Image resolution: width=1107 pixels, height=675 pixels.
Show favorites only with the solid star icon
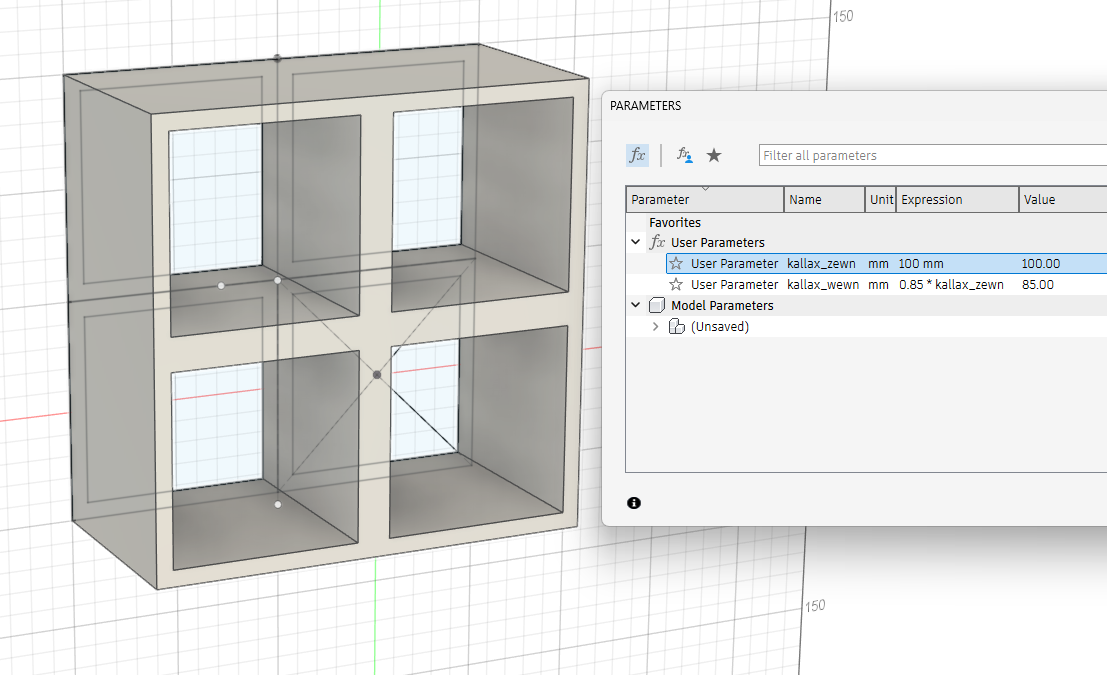pos(714,155)
